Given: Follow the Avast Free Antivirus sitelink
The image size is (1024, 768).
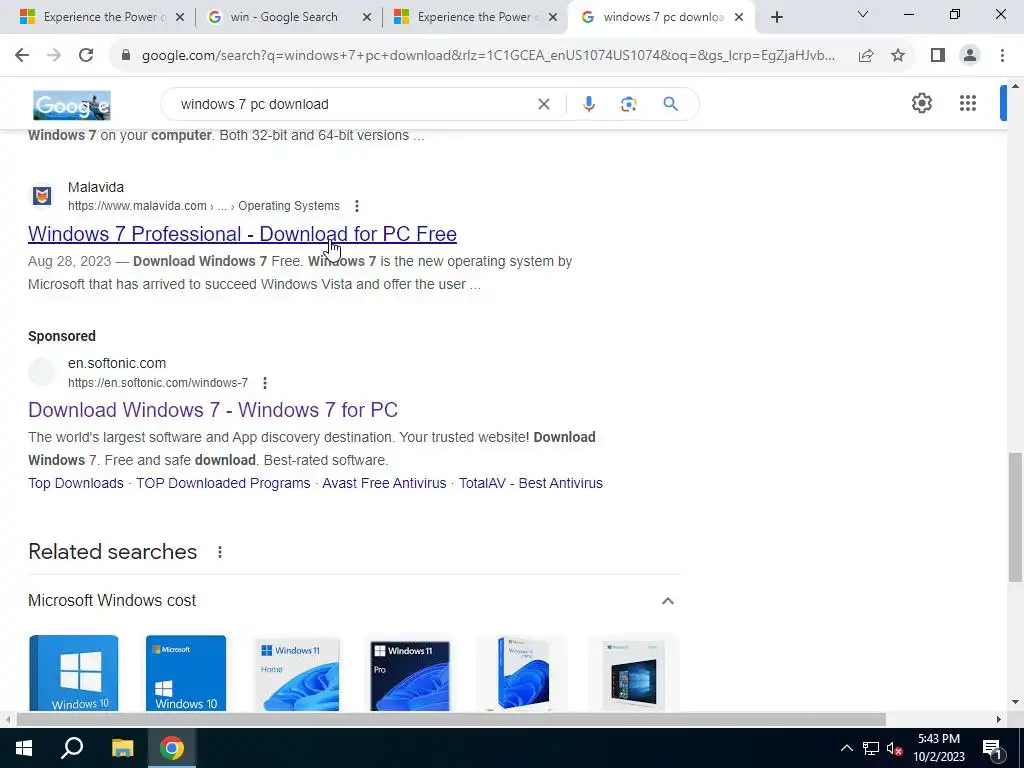Looking at the screenshot, I should point(384,483).
